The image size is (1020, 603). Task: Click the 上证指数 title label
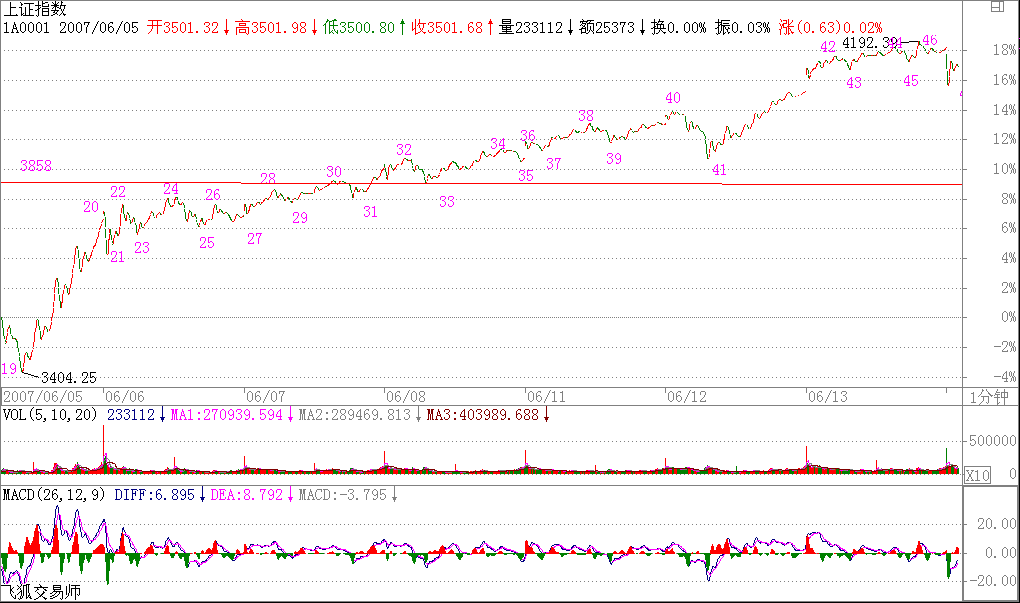click(35, 9)
